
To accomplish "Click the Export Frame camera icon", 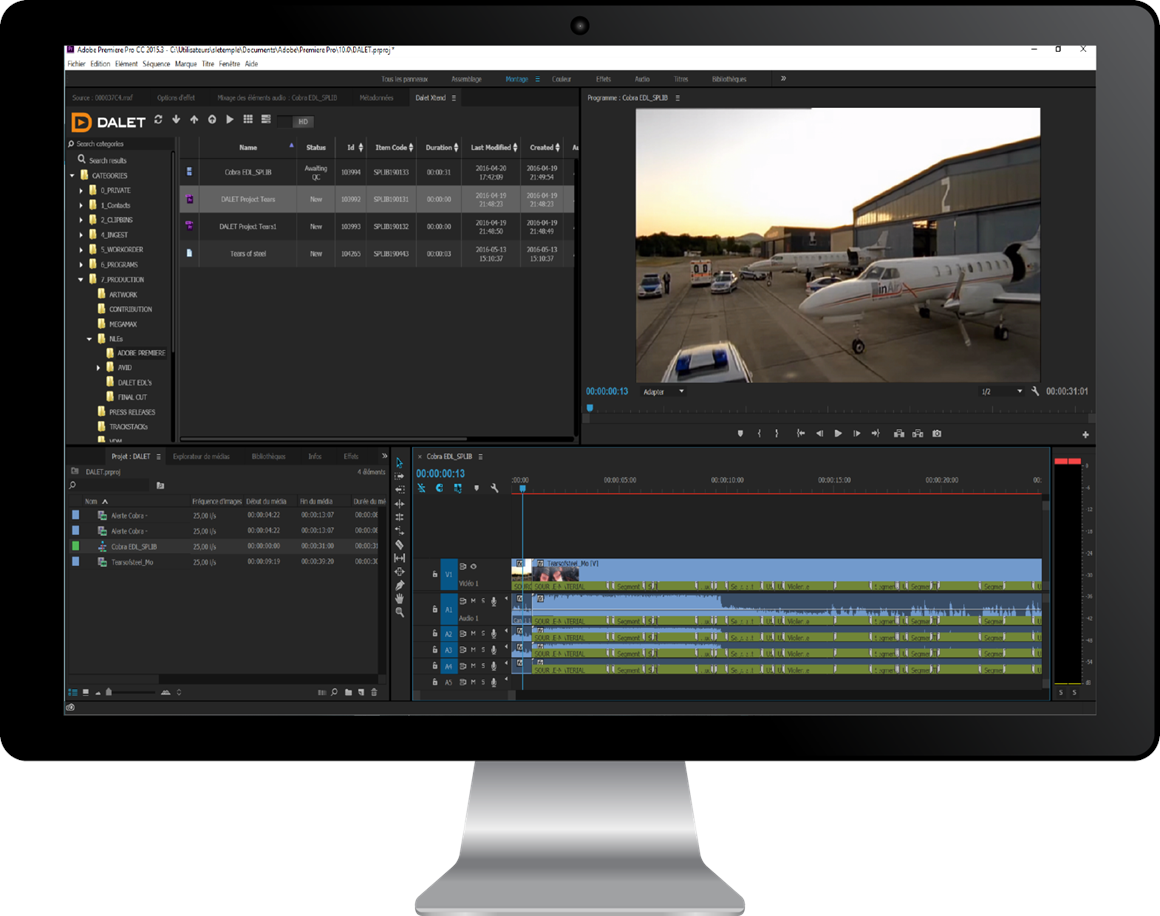I will (x=937, y=433).
